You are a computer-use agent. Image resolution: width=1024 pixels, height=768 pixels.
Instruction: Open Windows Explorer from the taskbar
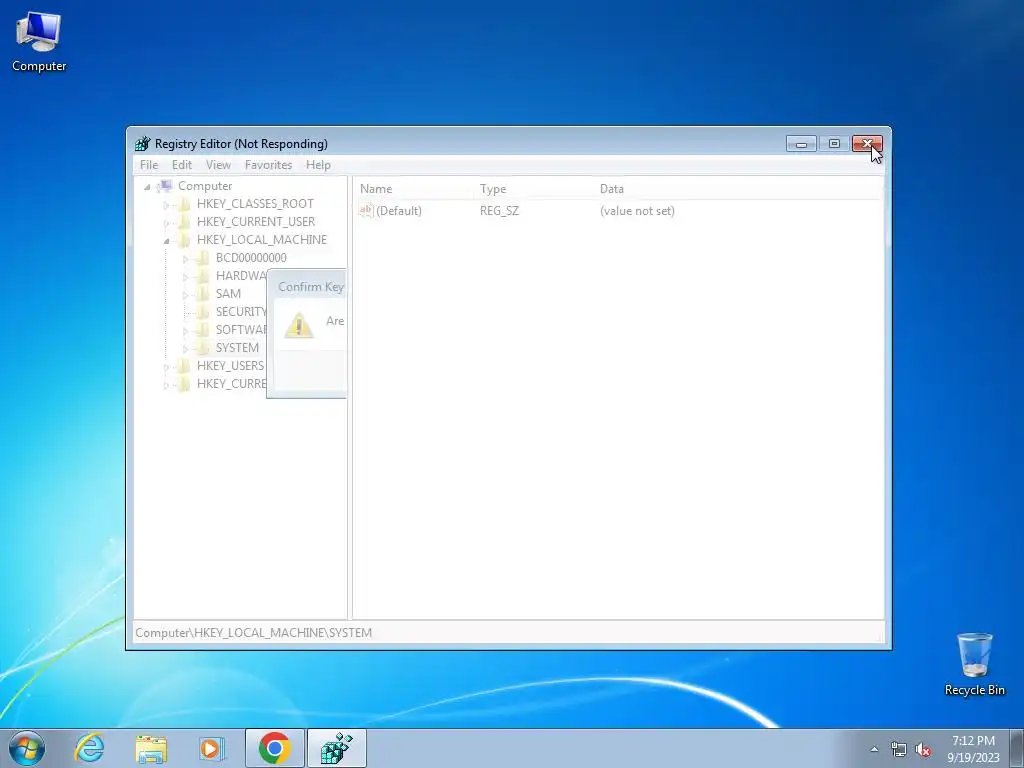pyautogui.click(x=151, y=748)
